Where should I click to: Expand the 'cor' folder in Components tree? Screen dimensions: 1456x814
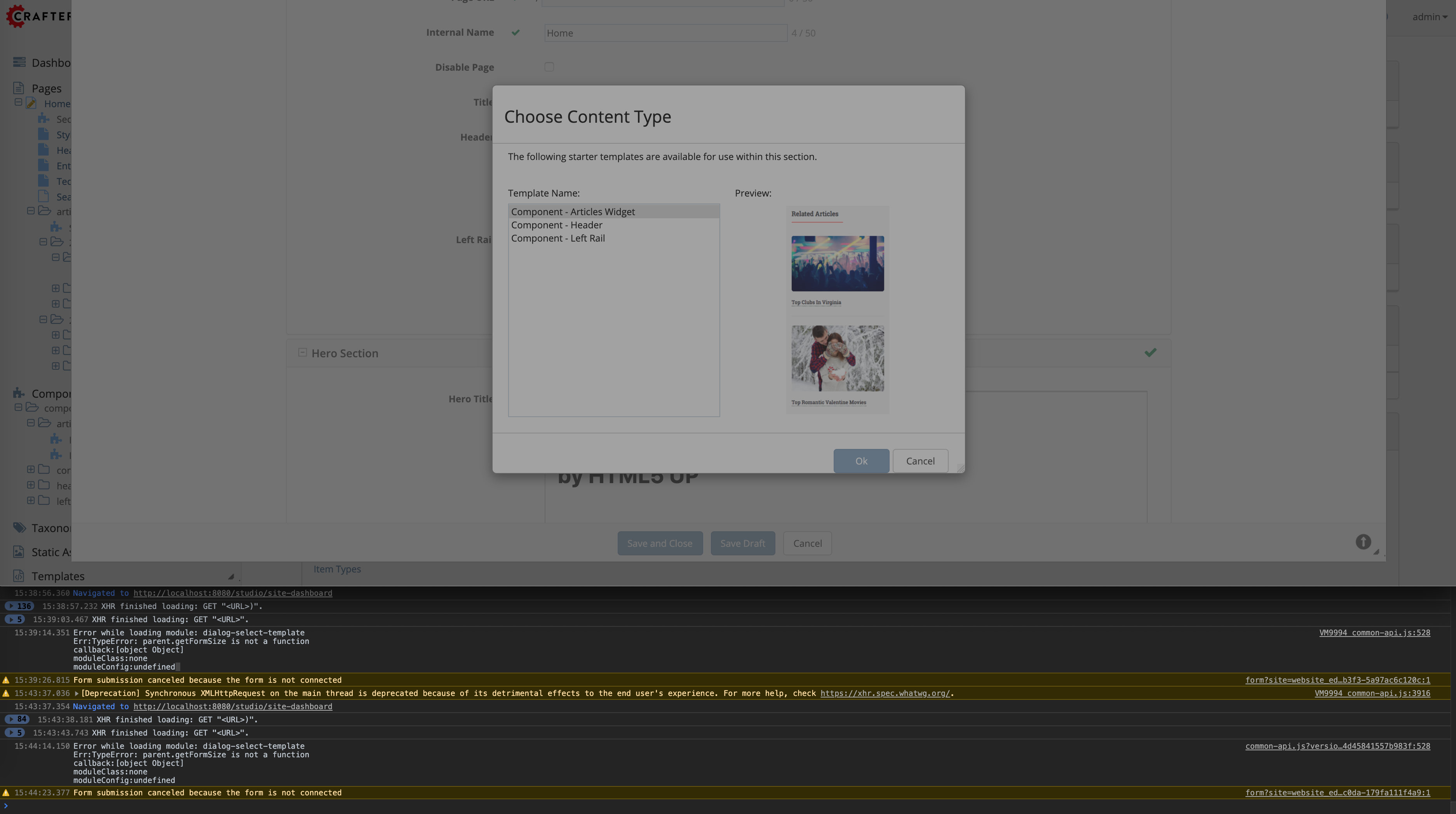(31, 469)
